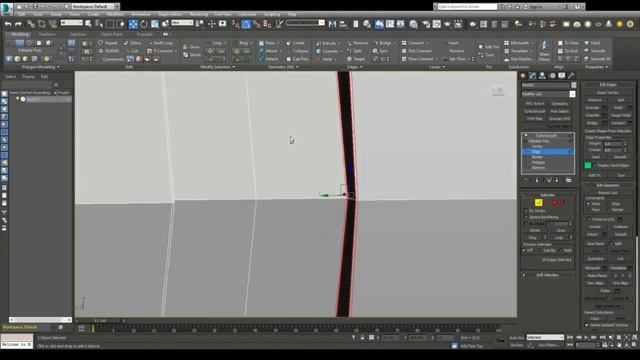
Task: Activate the Select and Scale tool
Action: [x=155, y=24]
